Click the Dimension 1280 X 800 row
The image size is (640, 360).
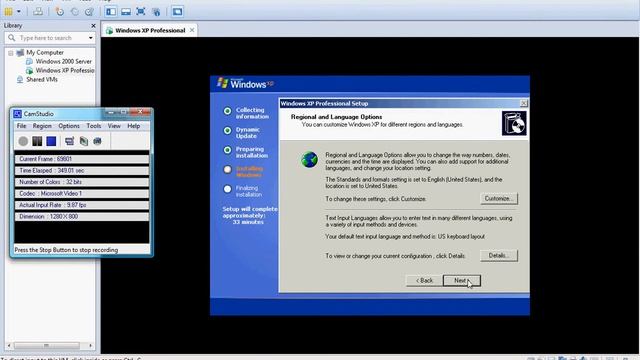tap(82, 216)
